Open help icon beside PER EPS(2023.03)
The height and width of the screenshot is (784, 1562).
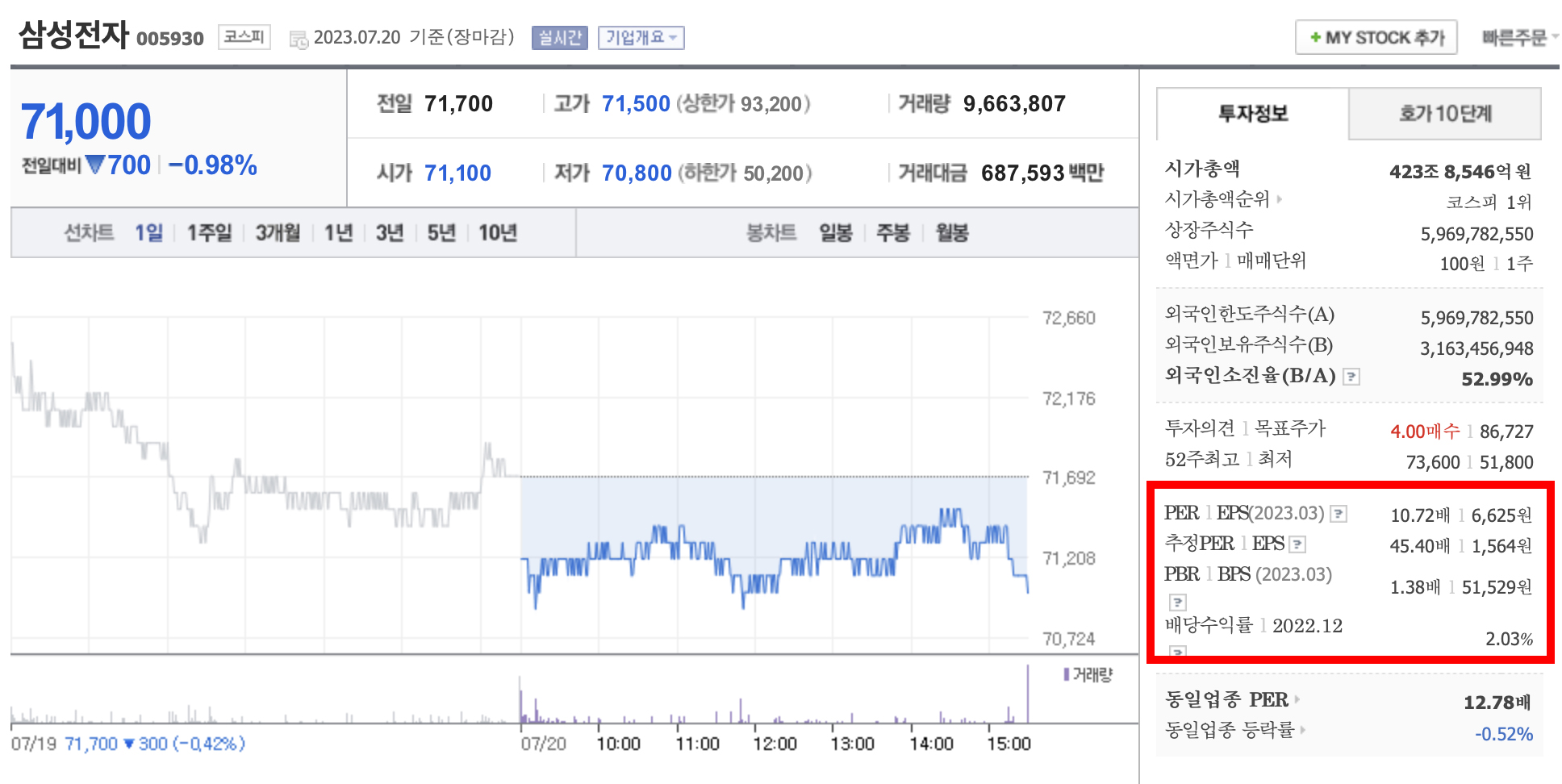1339,514
